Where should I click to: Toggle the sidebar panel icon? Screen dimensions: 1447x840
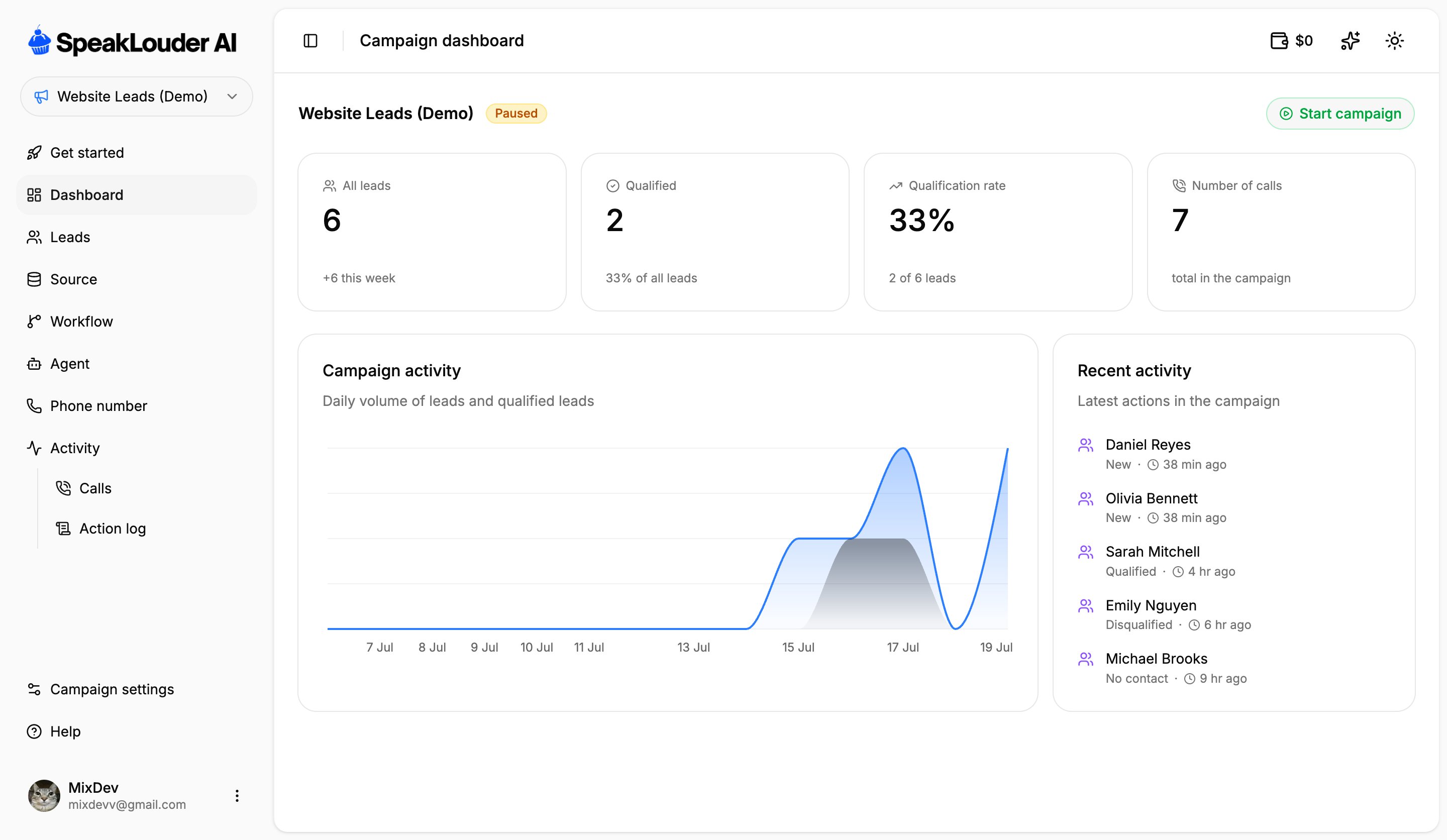[x=310, y=41]
